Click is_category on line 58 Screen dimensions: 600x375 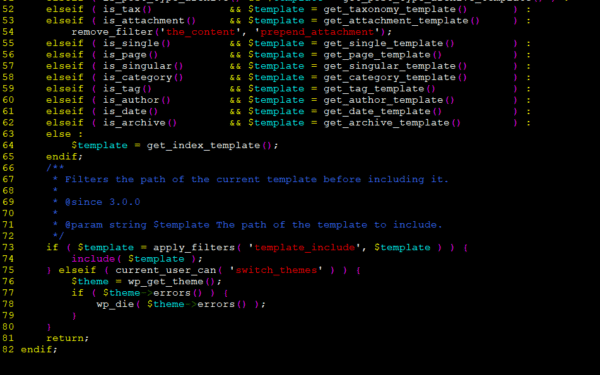pyautogui.click(x=138, y=77)
